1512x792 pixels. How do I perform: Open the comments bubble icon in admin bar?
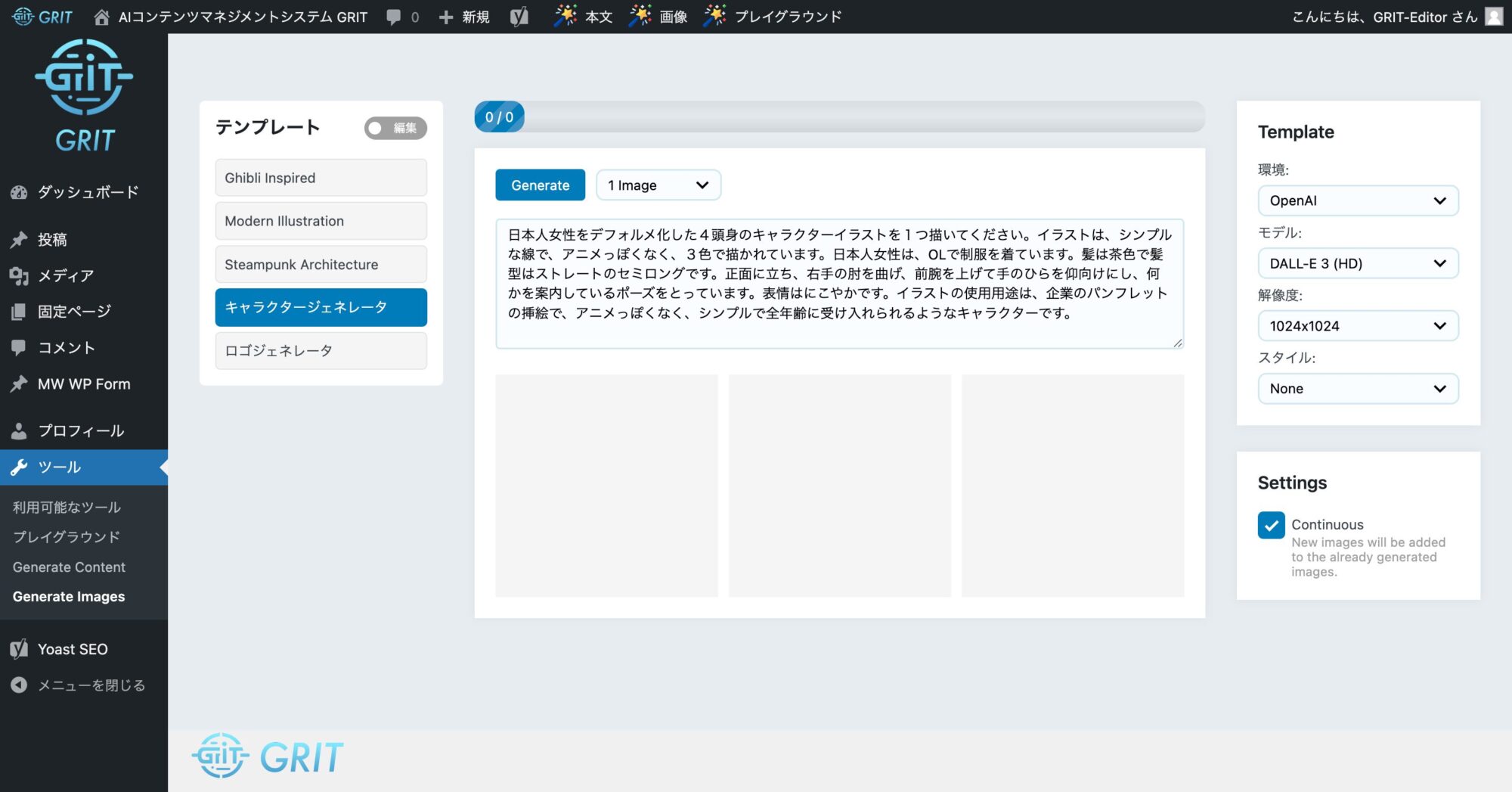coord(393,17)
